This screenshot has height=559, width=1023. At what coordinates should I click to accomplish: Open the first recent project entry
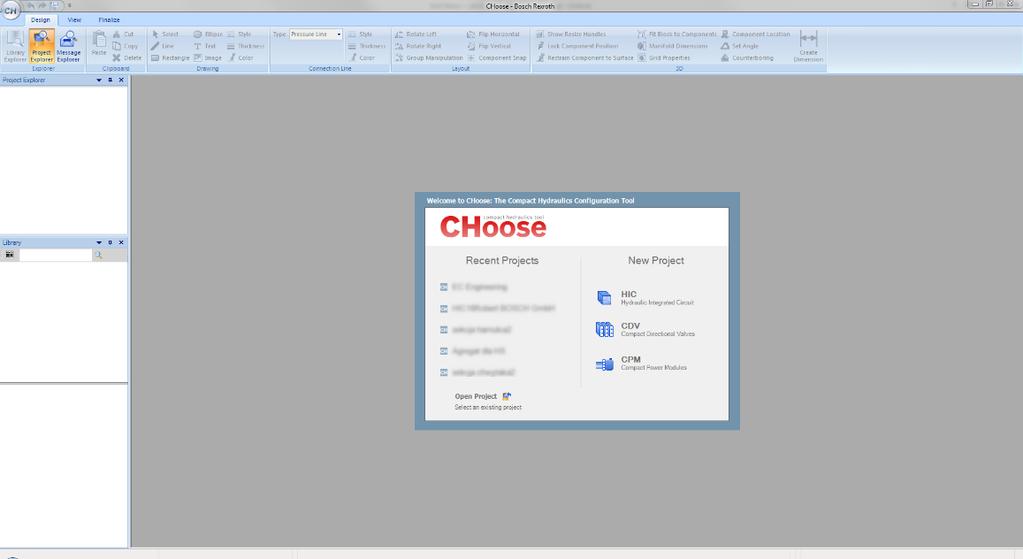(x=474, y=287)
